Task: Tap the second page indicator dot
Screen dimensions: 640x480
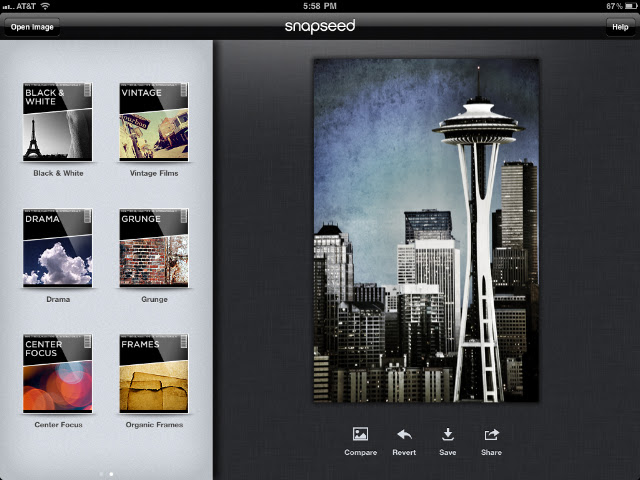Action: (x=111, y=474)
